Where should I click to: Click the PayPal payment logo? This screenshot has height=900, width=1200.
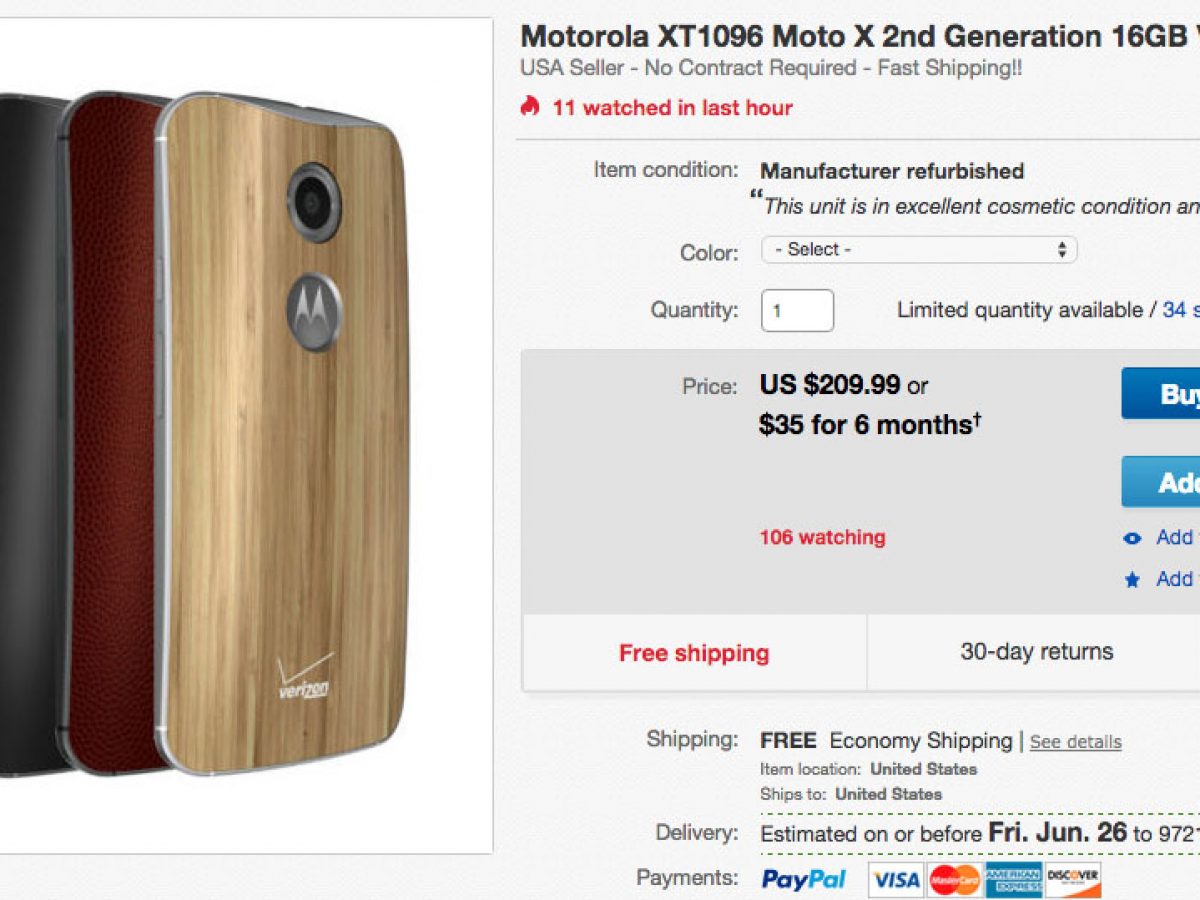(803, 879)
